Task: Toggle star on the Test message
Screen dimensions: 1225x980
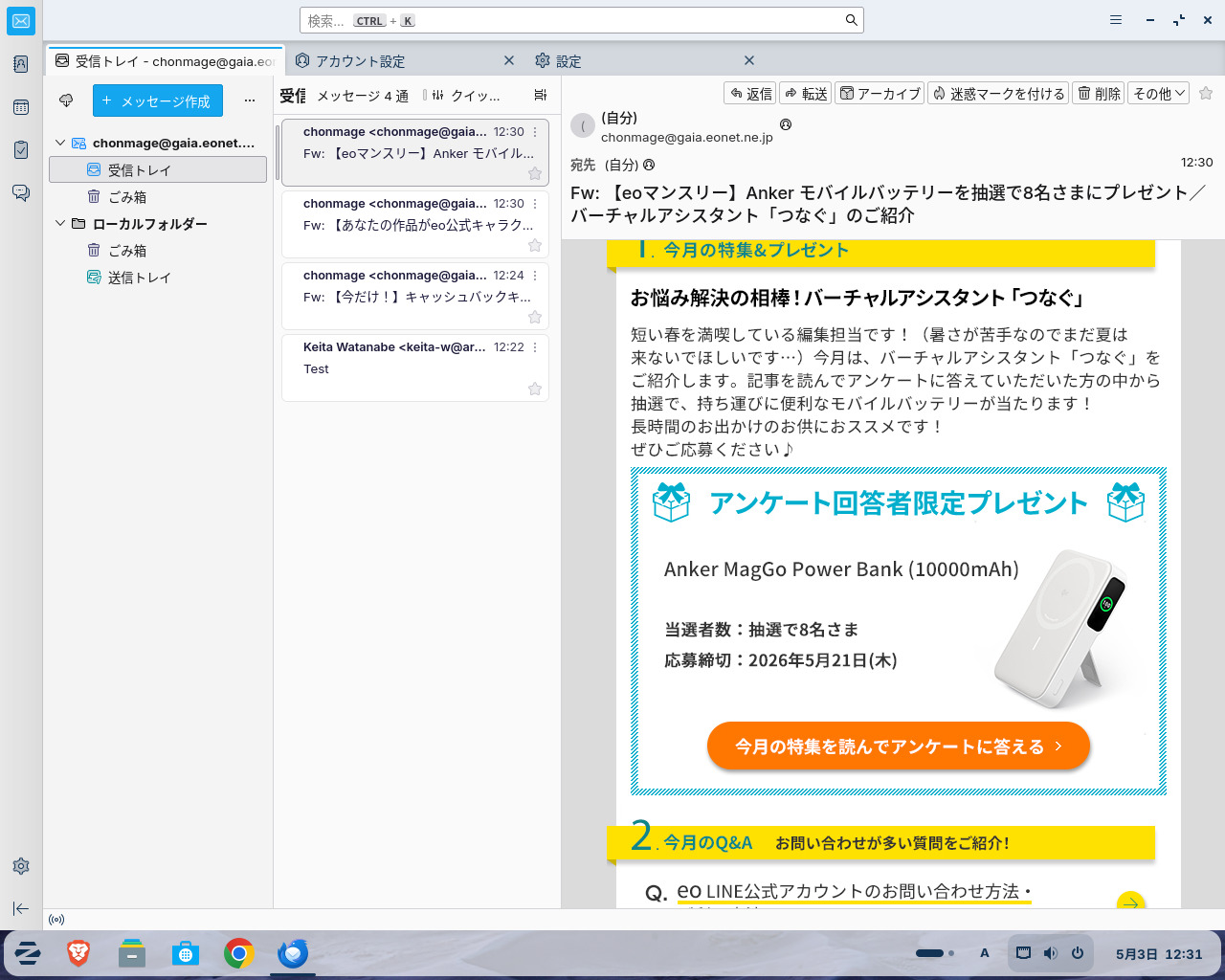Action: click(535, 389)
